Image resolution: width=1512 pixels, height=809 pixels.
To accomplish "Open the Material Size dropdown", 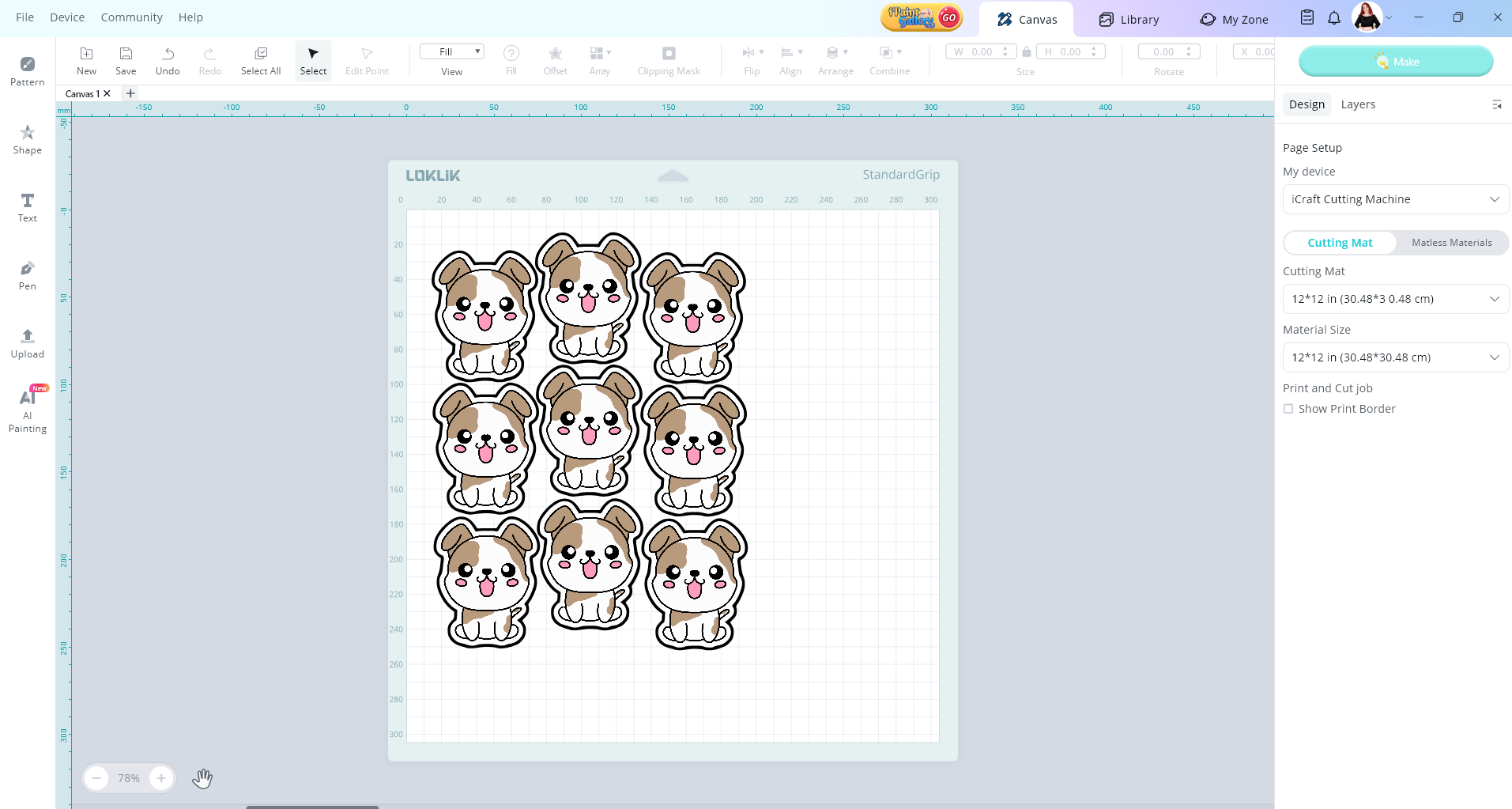I will [x=1395, y=357].
